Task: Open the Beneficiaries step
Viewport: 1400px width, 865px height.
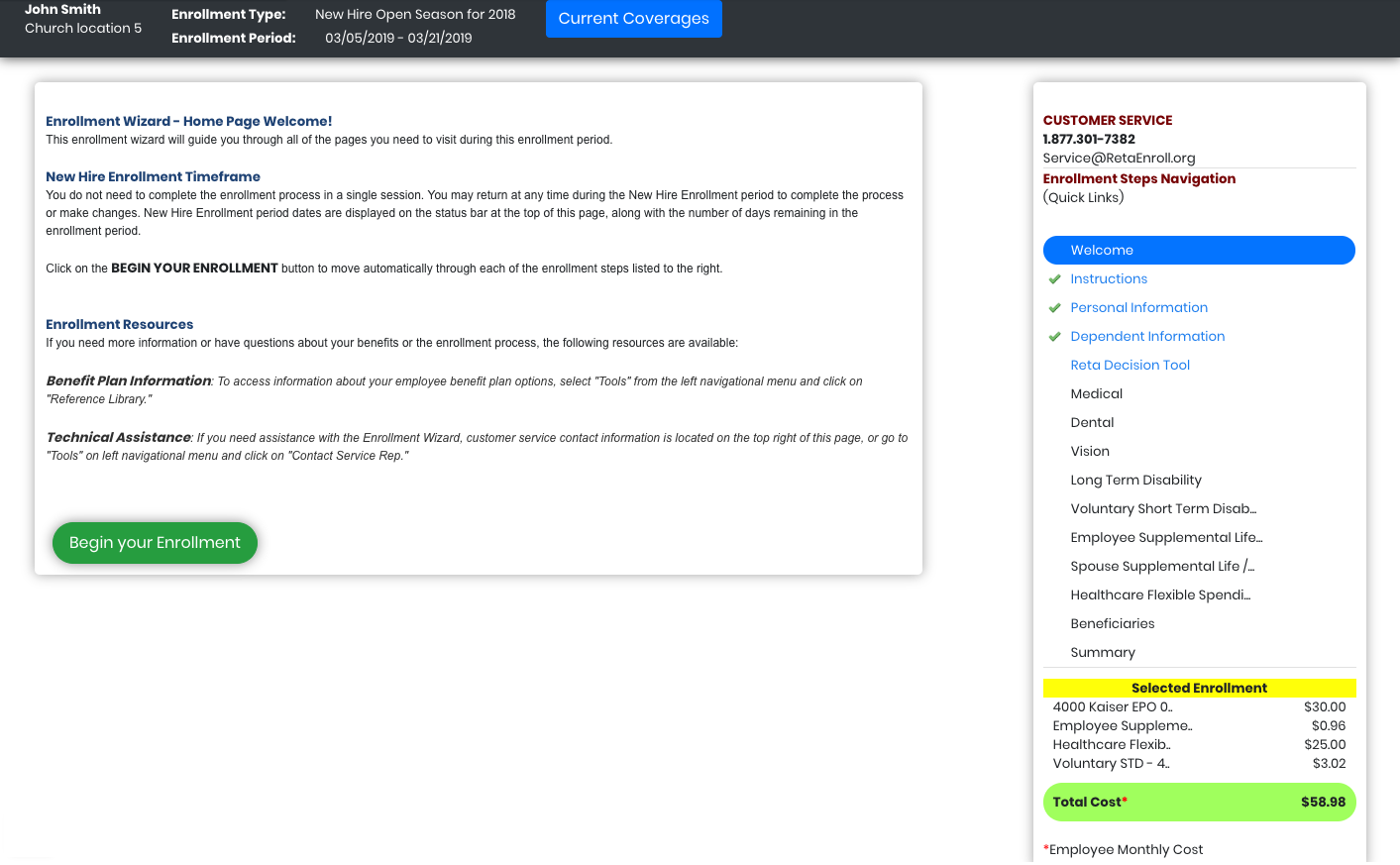Action: [x=1113, y=623]
